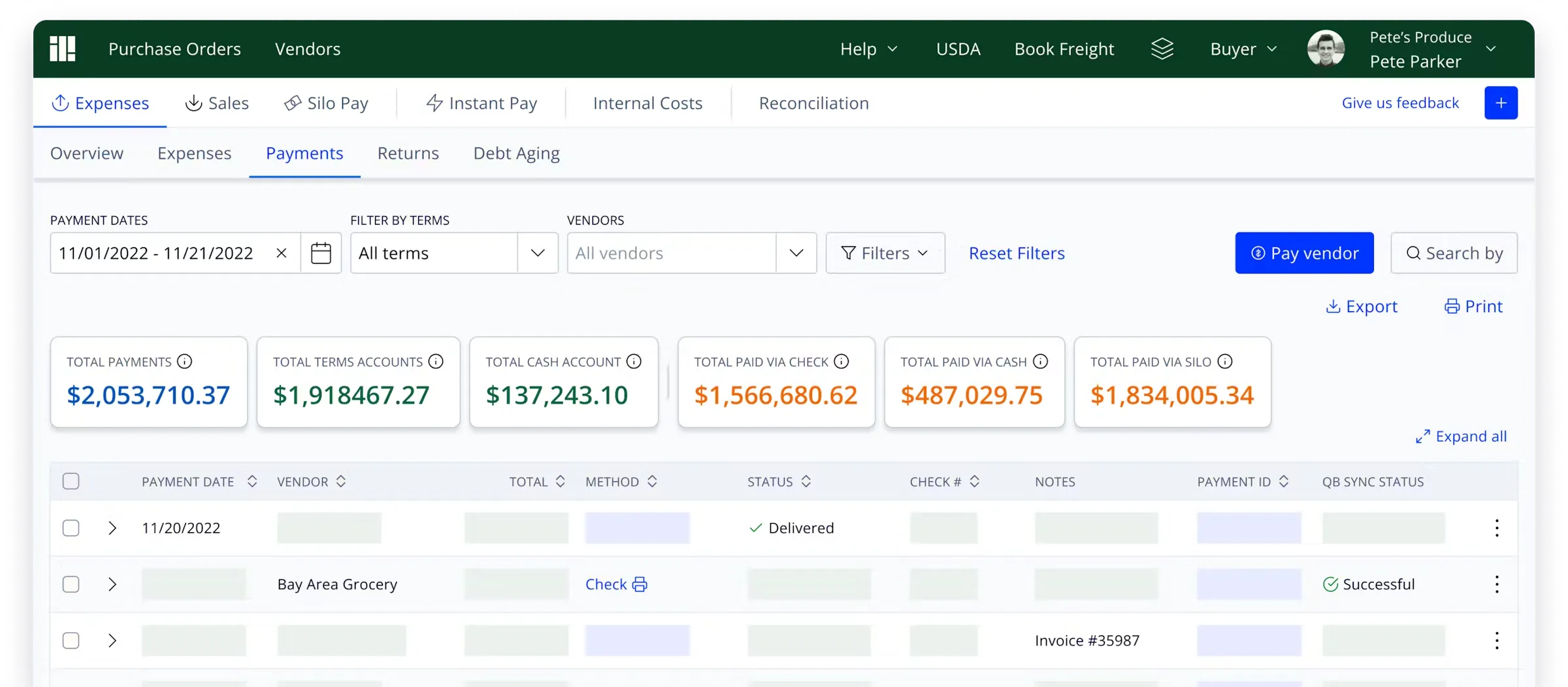
Task: Click the blue plus add button
Action: (x=1501, y=103)
